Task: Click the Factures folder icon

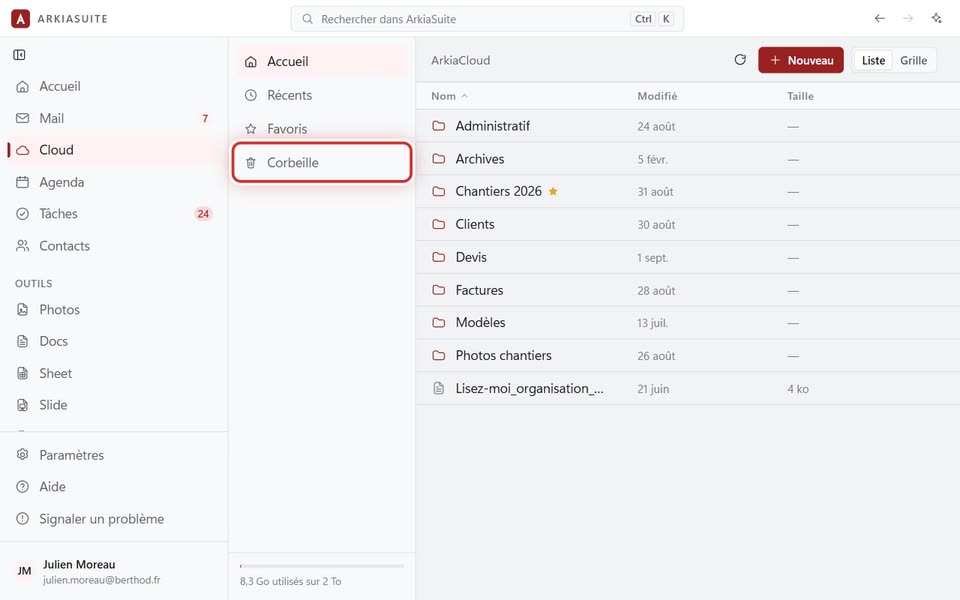Action: (438, 290)
